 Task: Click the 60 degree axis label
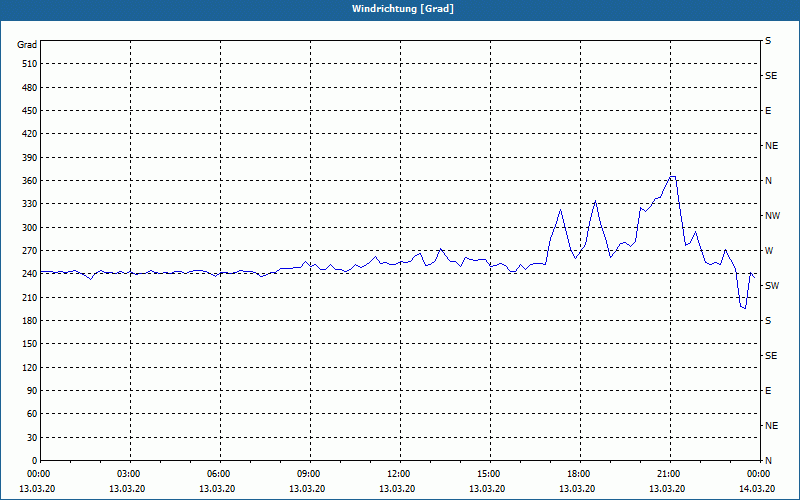32,414
